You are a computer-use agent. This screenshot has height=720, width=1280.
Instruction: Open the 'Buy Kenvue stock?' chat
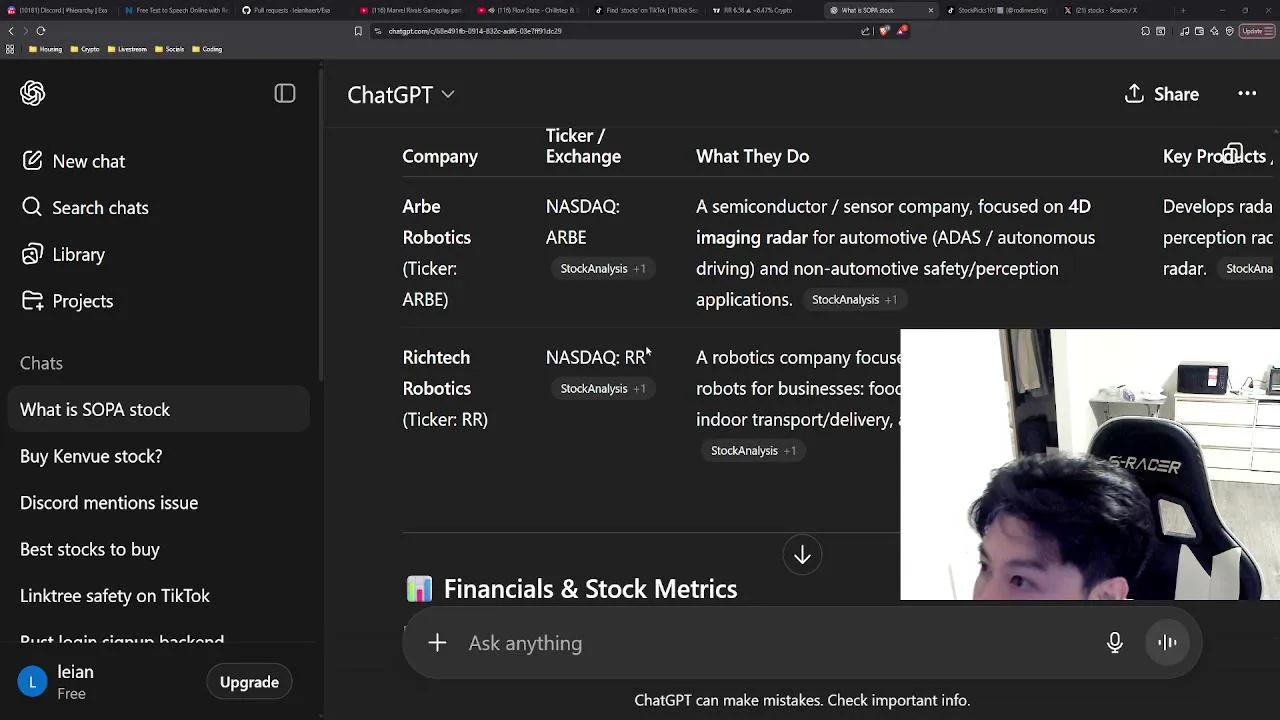(x=91, y=456)
